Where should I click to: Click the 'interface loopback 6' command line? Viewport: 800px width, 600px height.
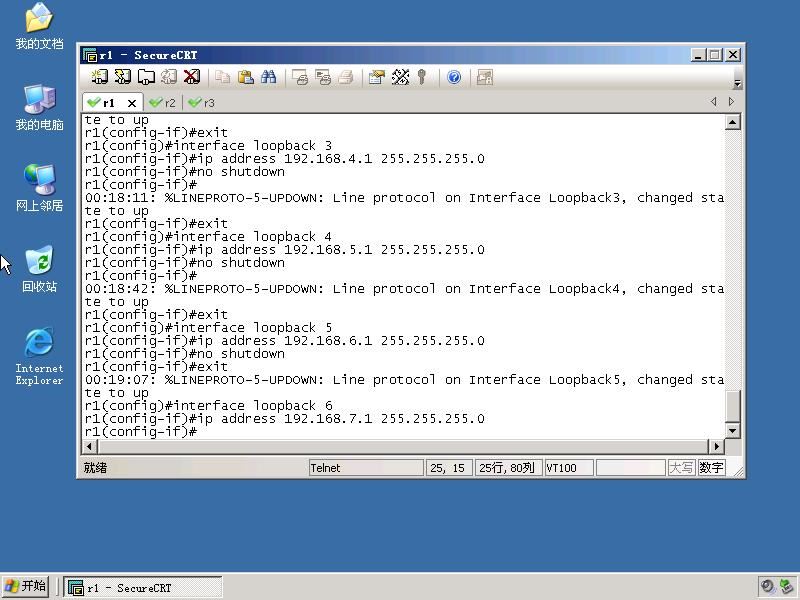pos(209,406)
